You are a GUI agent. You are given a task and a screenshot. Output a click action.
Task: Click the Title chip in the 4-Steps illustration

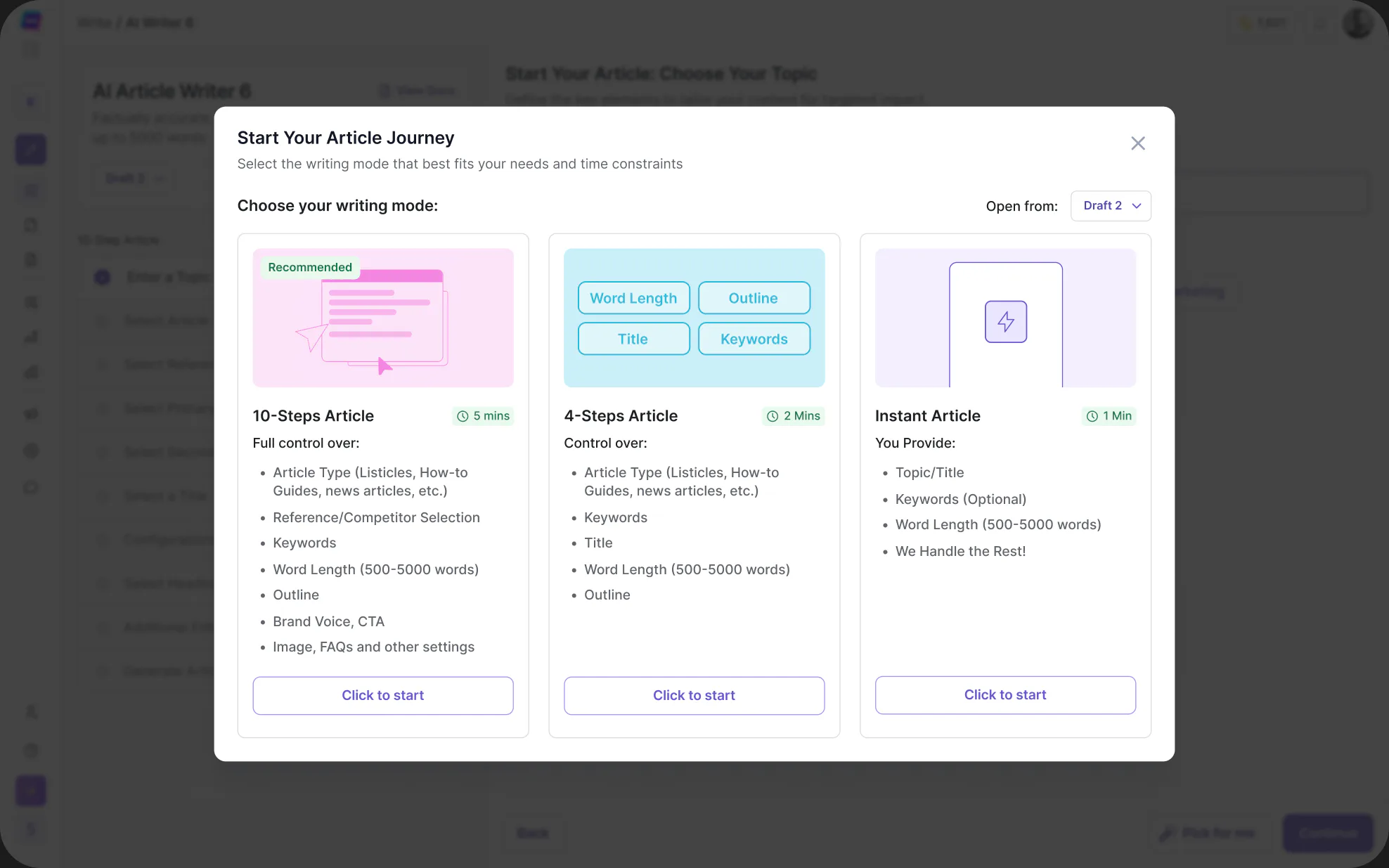[x=633, y=339]
